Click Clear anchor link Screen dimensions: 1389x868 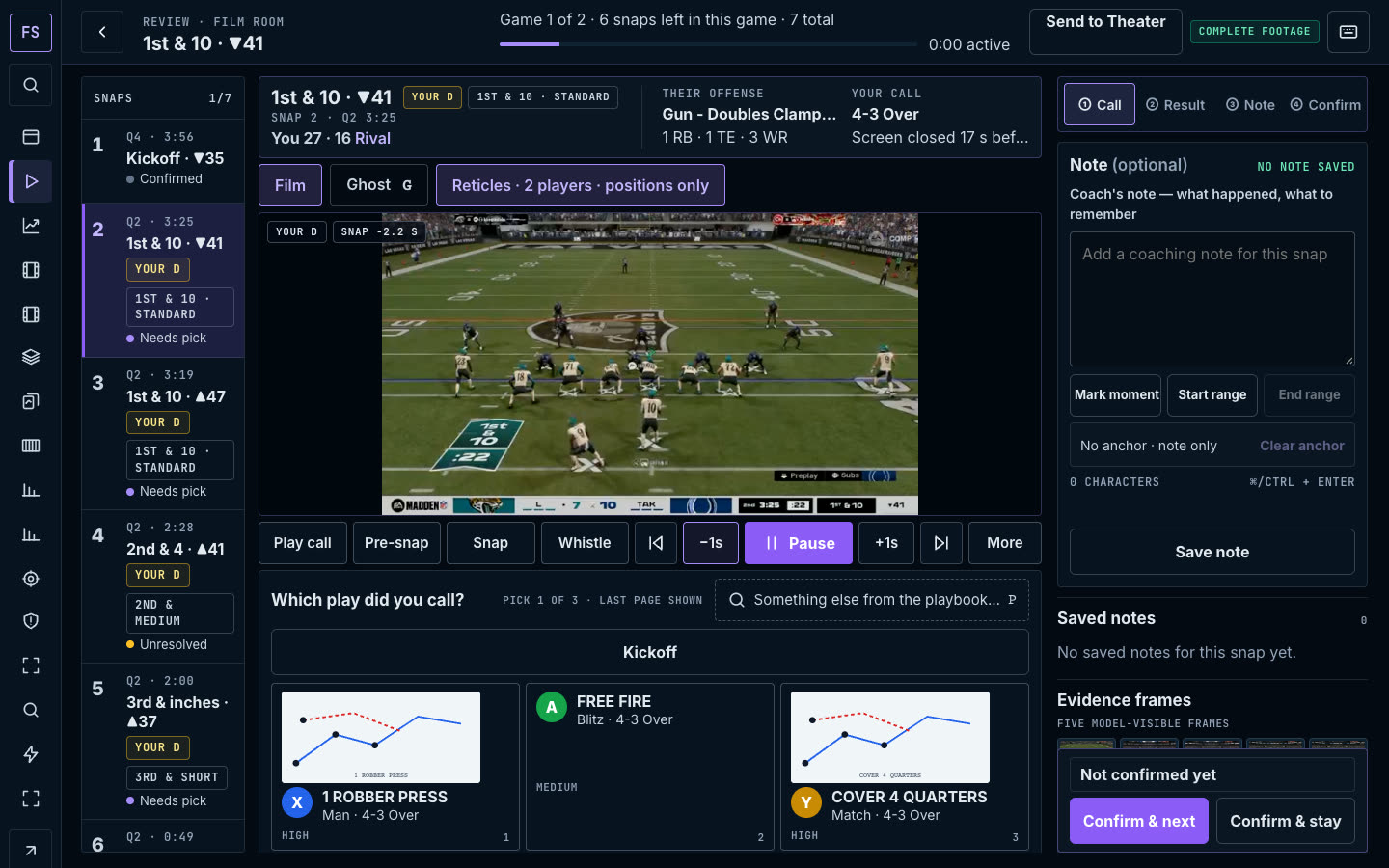[x=1302, y=446]
